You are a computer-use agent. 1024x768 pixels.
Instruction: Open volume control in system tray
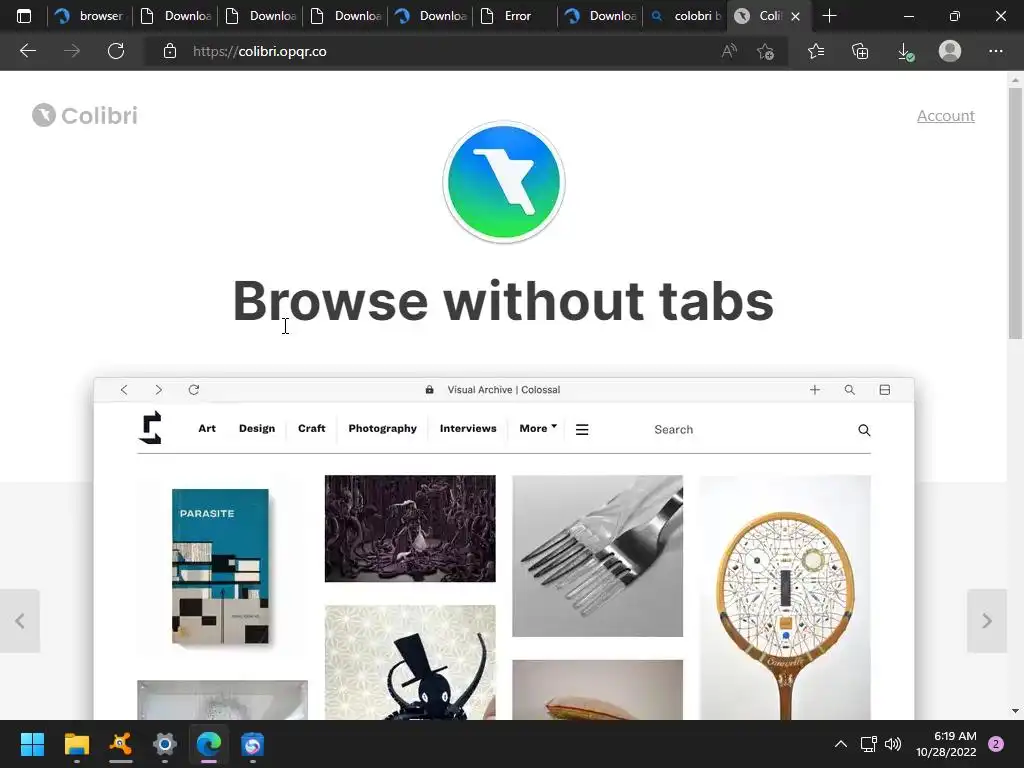(x=893, y=744)
